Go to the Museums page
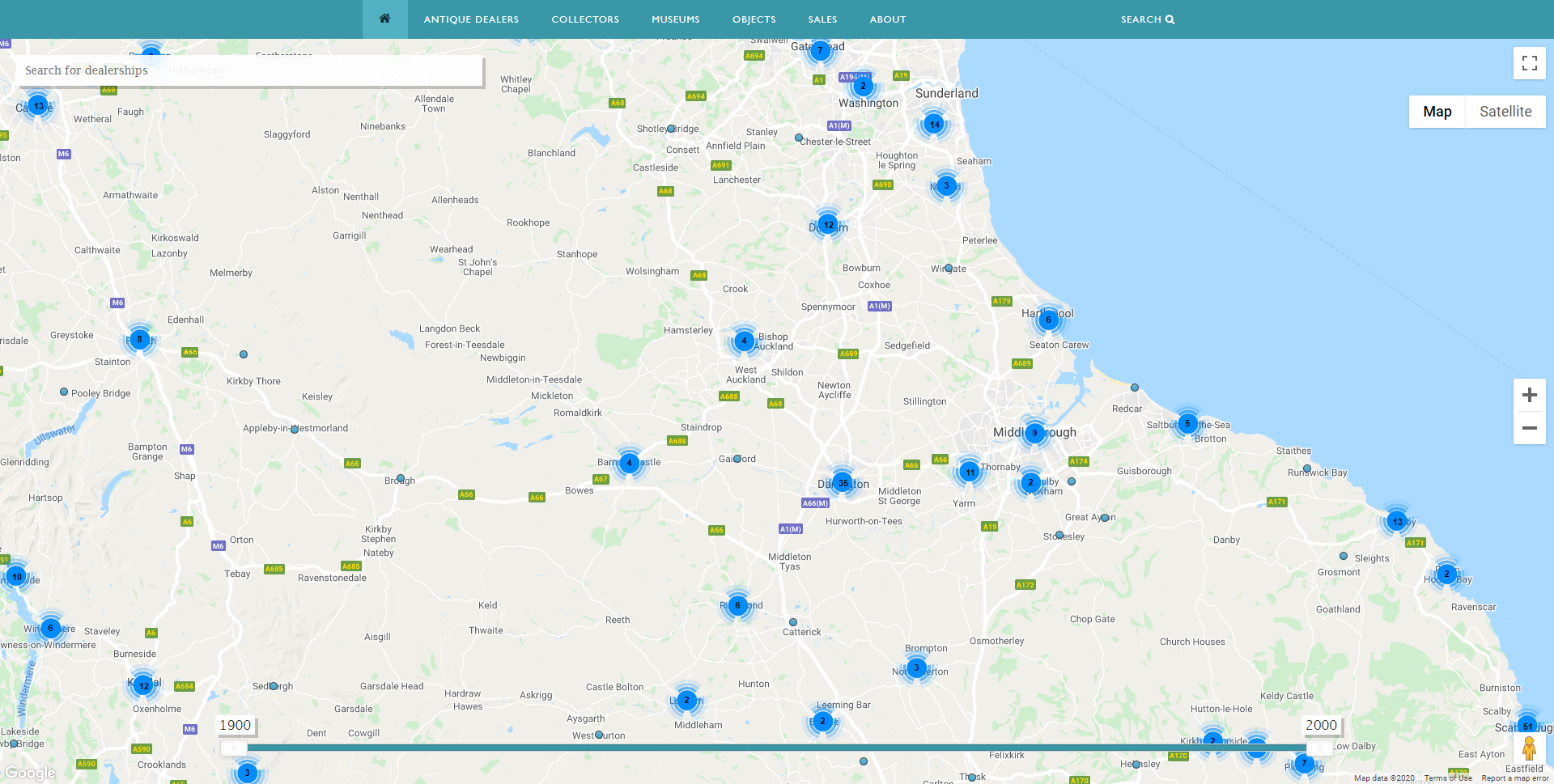The height and width of the screenshot is (784, 1554). click(x=675, y=19)
